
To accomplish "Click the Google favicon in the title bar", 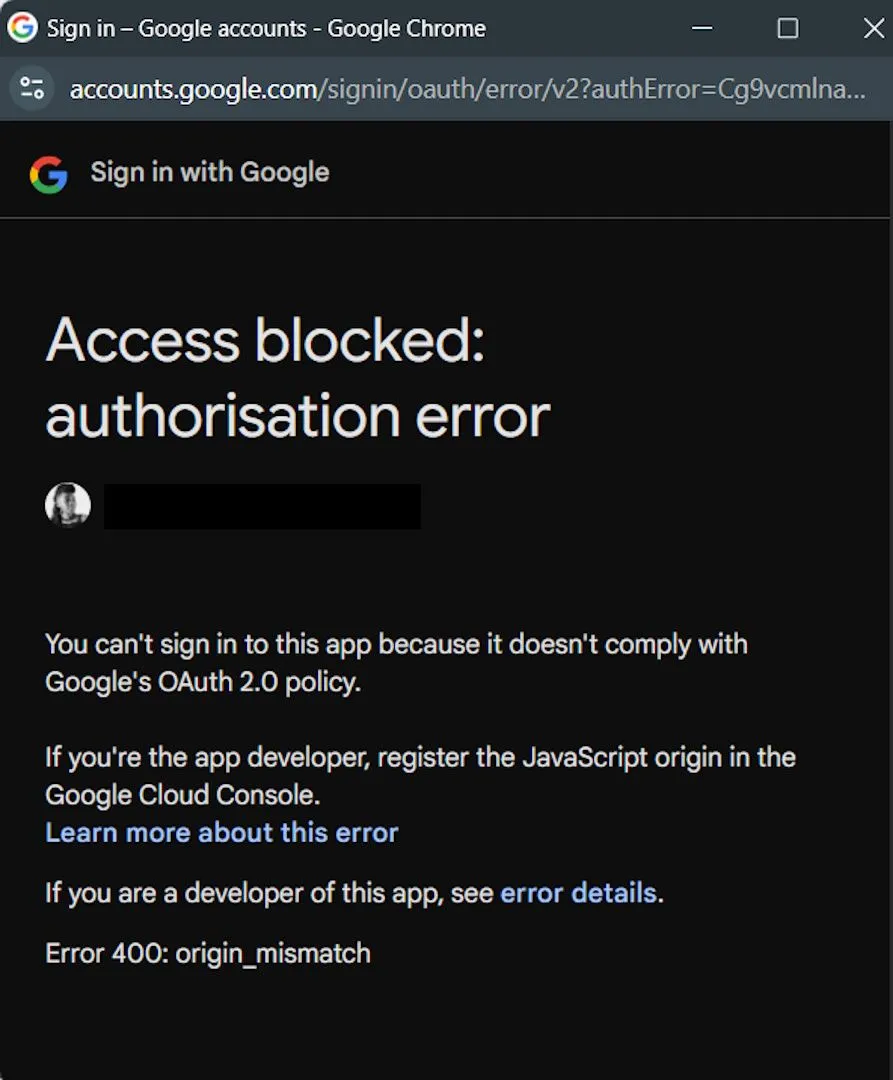I will tap(22, 28).
